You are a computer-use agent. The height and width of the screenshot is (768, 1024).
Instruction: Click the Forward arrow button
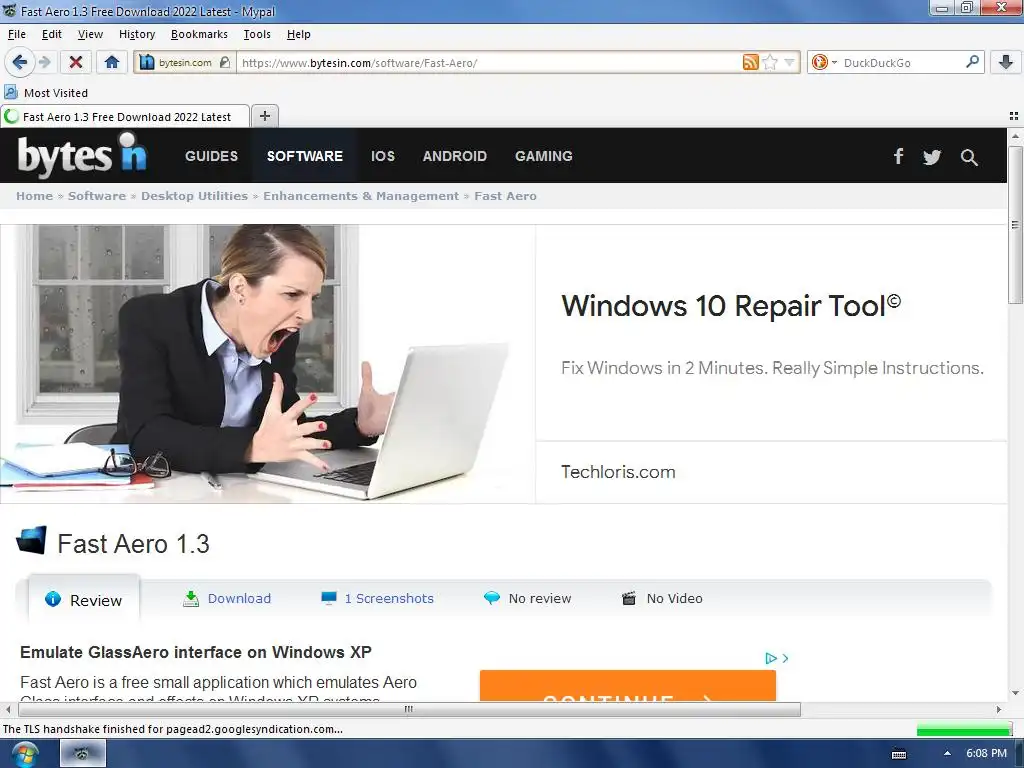[44, 63]
